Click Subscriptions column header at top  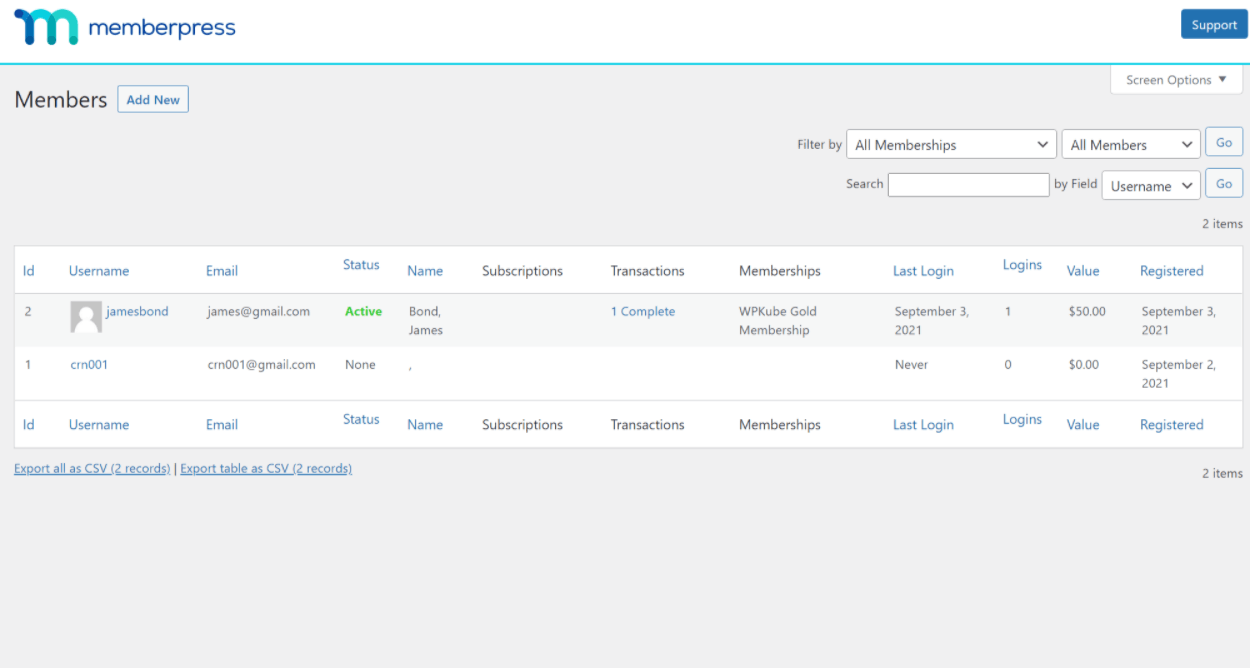coord(522,271)
